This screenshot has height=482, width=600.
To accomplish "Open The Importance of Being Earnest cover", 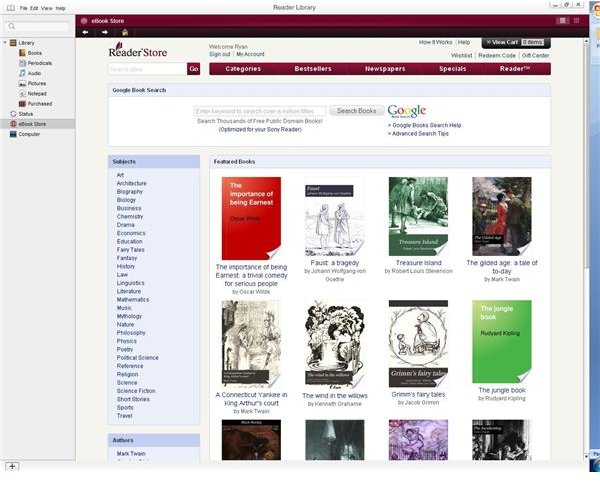I will click(251, 218).
